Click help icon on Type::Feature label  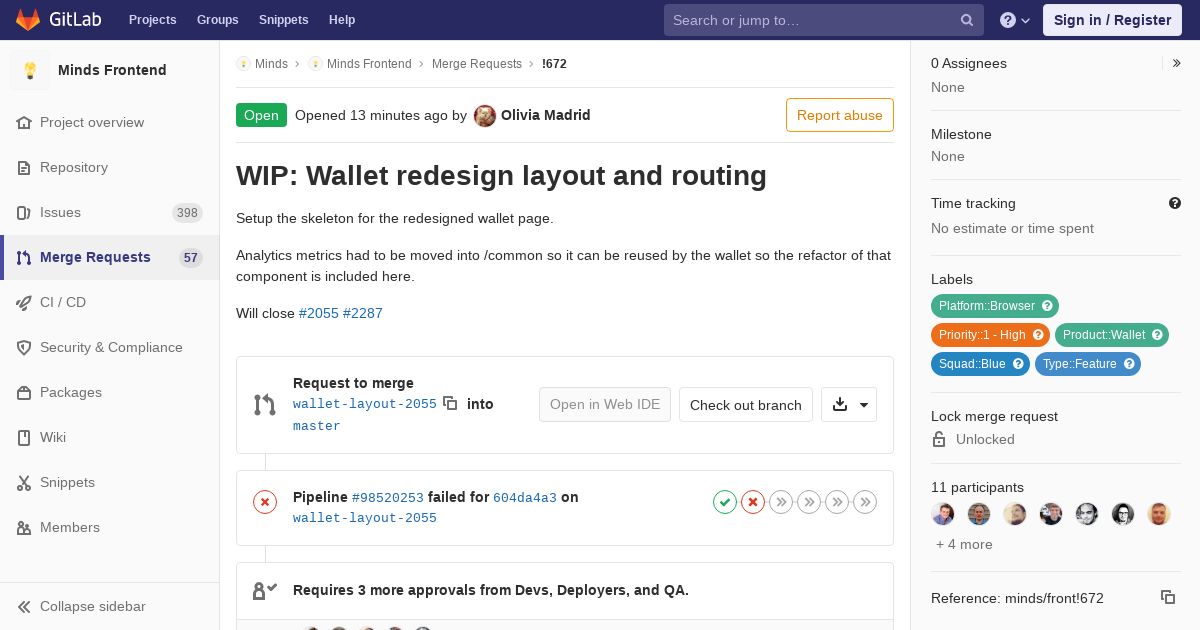click(x=1129, y=364)
